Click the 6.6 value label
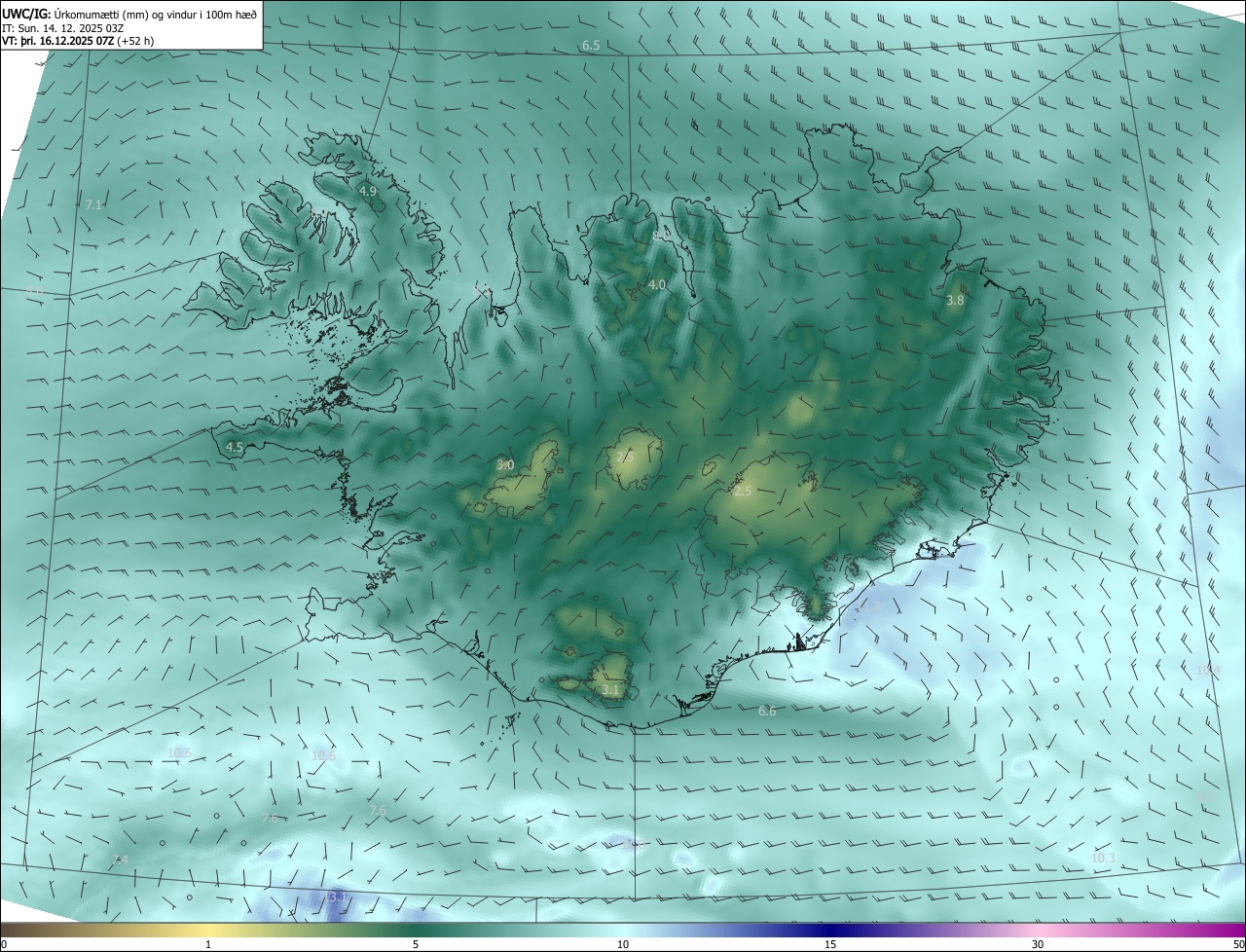Image resolution: width=1246 pixels, height=952 pixels. (x=767, y=712)
